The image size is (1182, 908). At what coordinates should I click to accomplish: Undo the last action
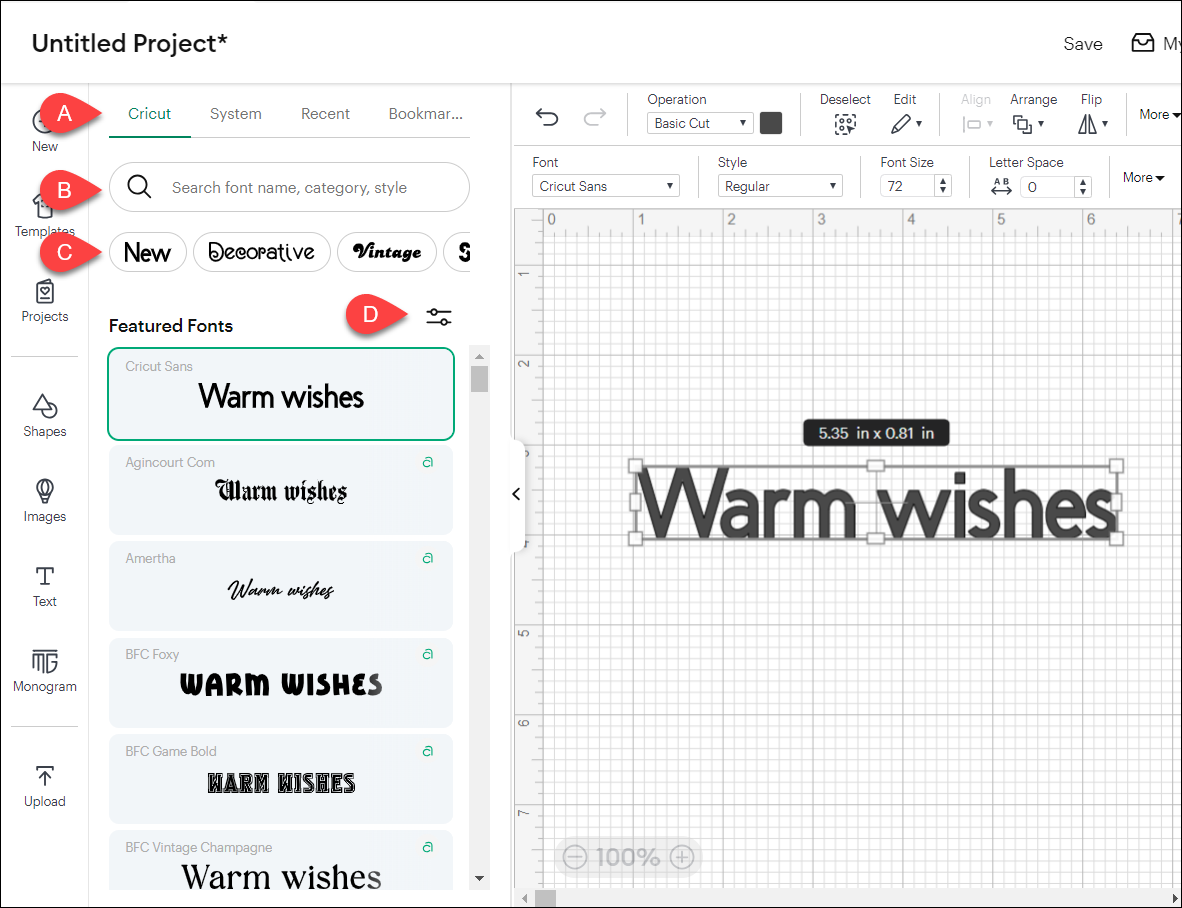coord(547,117)
